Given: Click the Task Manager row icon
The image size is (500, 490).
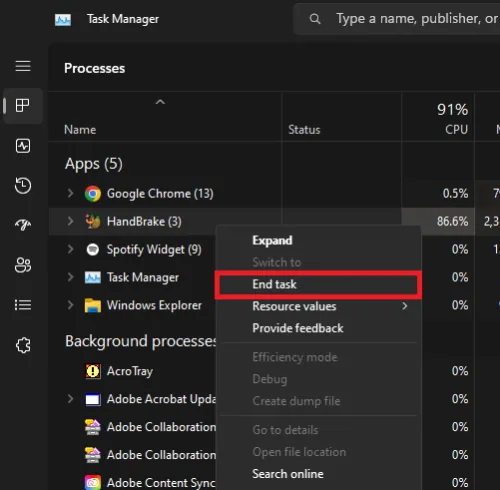Looking at the screenshot, I should tap(93, 277).
